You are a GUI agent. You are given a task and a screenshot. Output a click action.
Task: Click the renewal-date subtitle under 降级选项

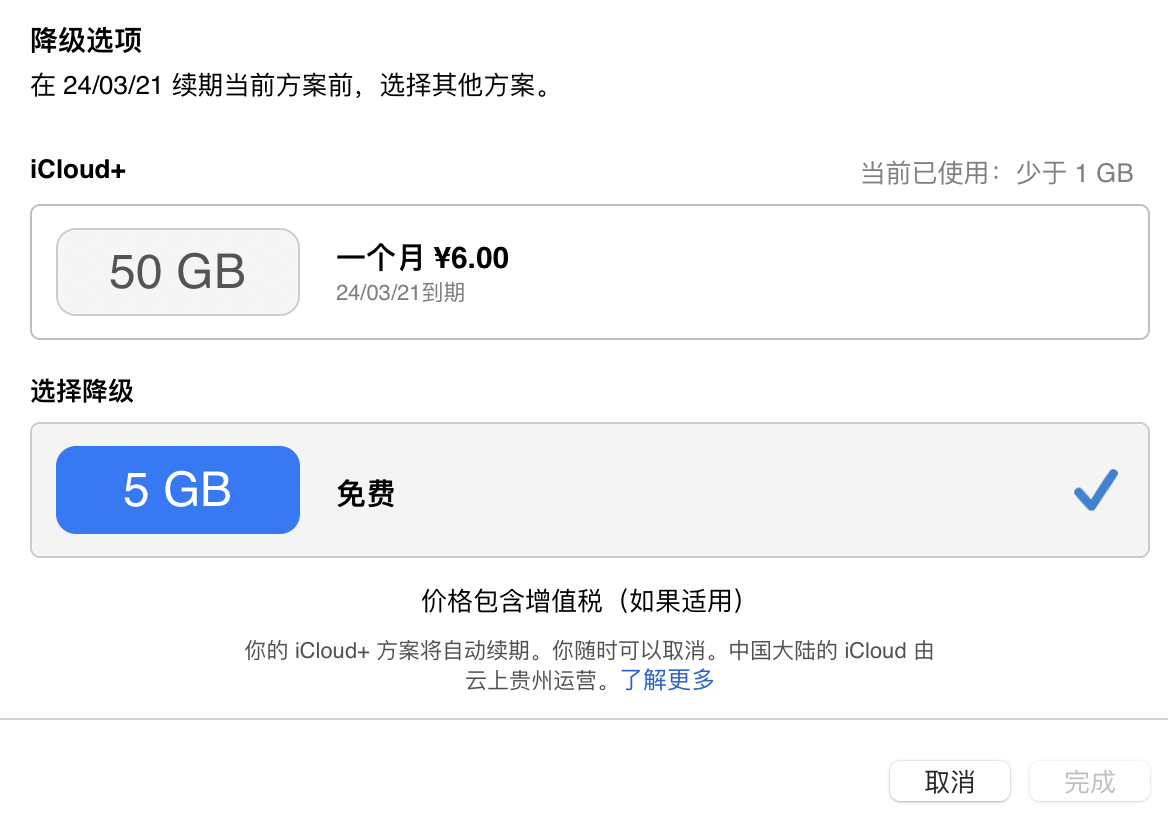(x=292, y=86)
